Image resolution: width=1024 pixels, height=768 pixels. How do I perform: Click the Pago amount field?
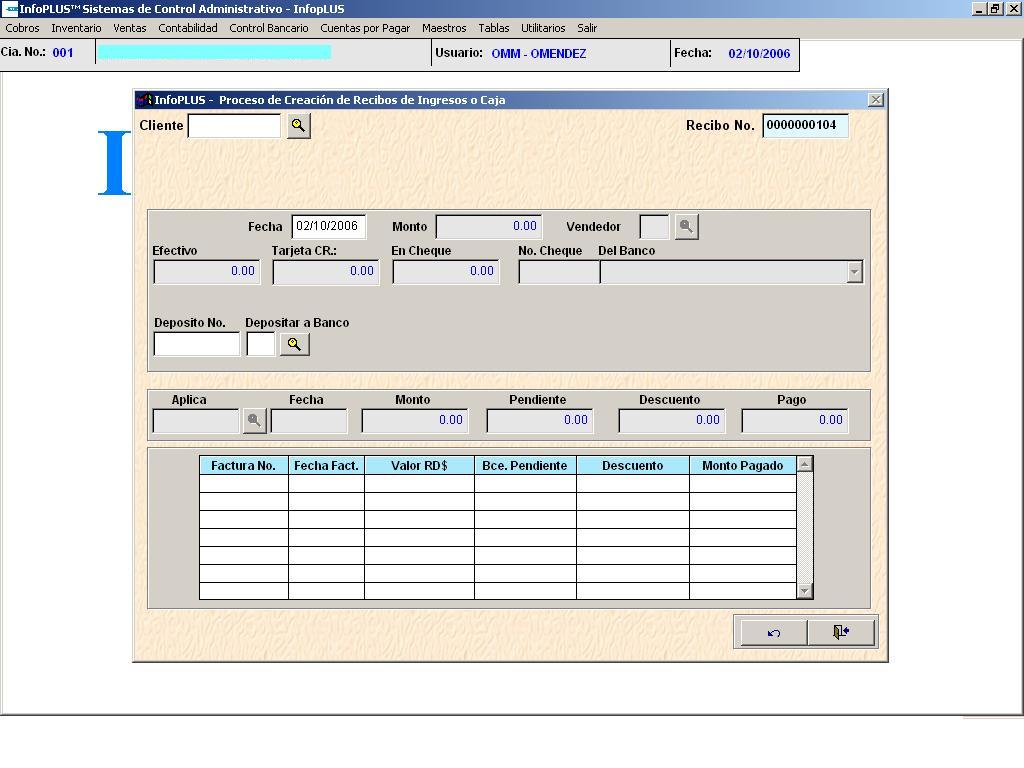coord(795,421)
